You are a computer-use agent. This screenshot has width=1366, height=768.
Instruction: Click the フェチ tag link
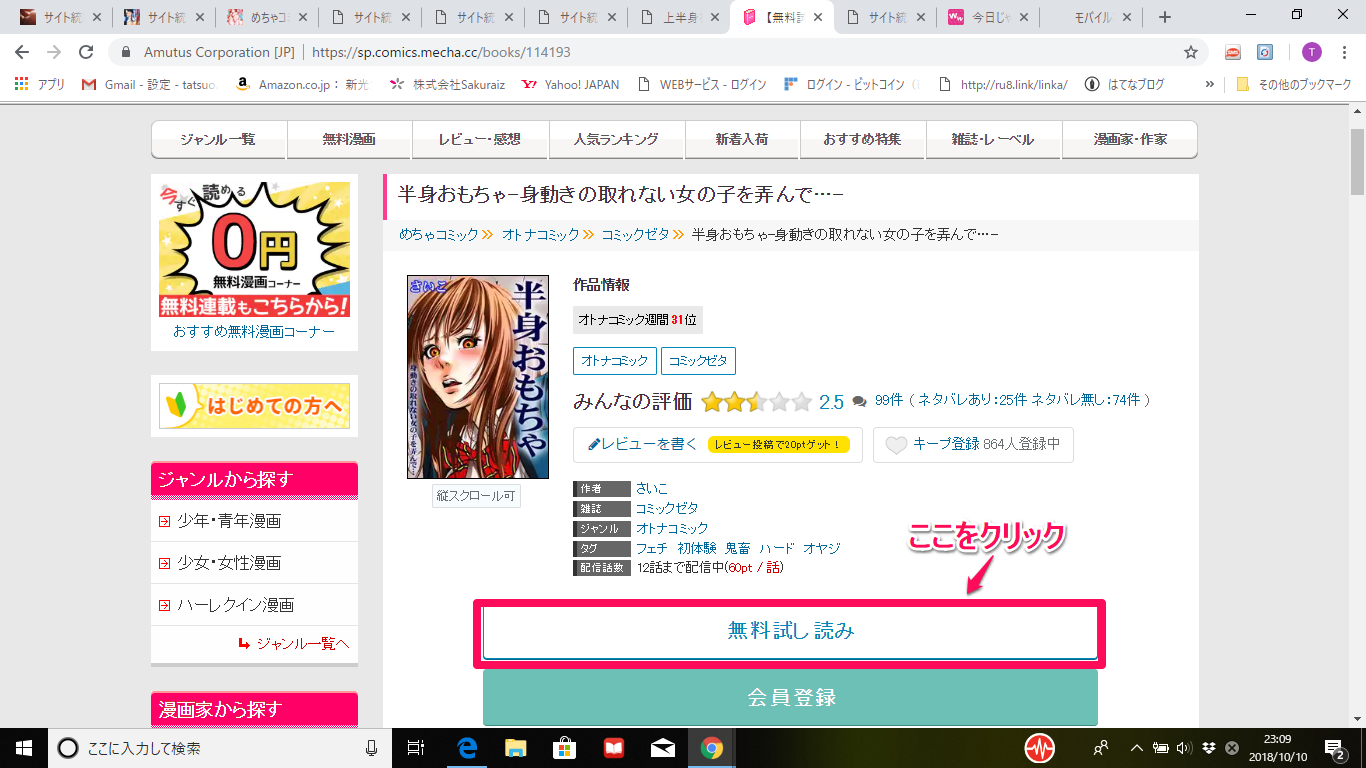pyautogui.click(x=651, y=548)
